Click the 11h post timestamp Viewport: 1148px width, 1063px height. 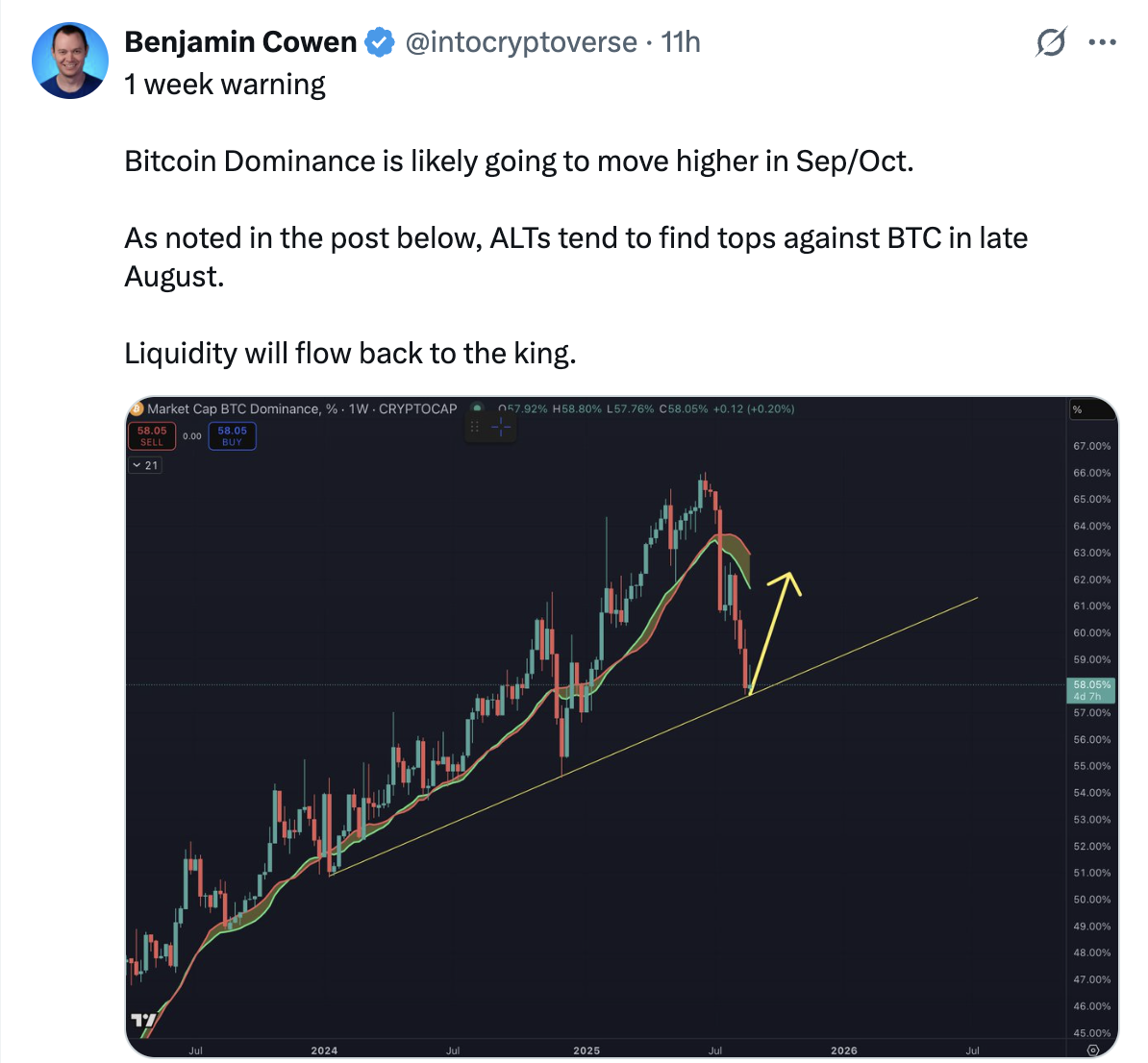tap(681, 42)
